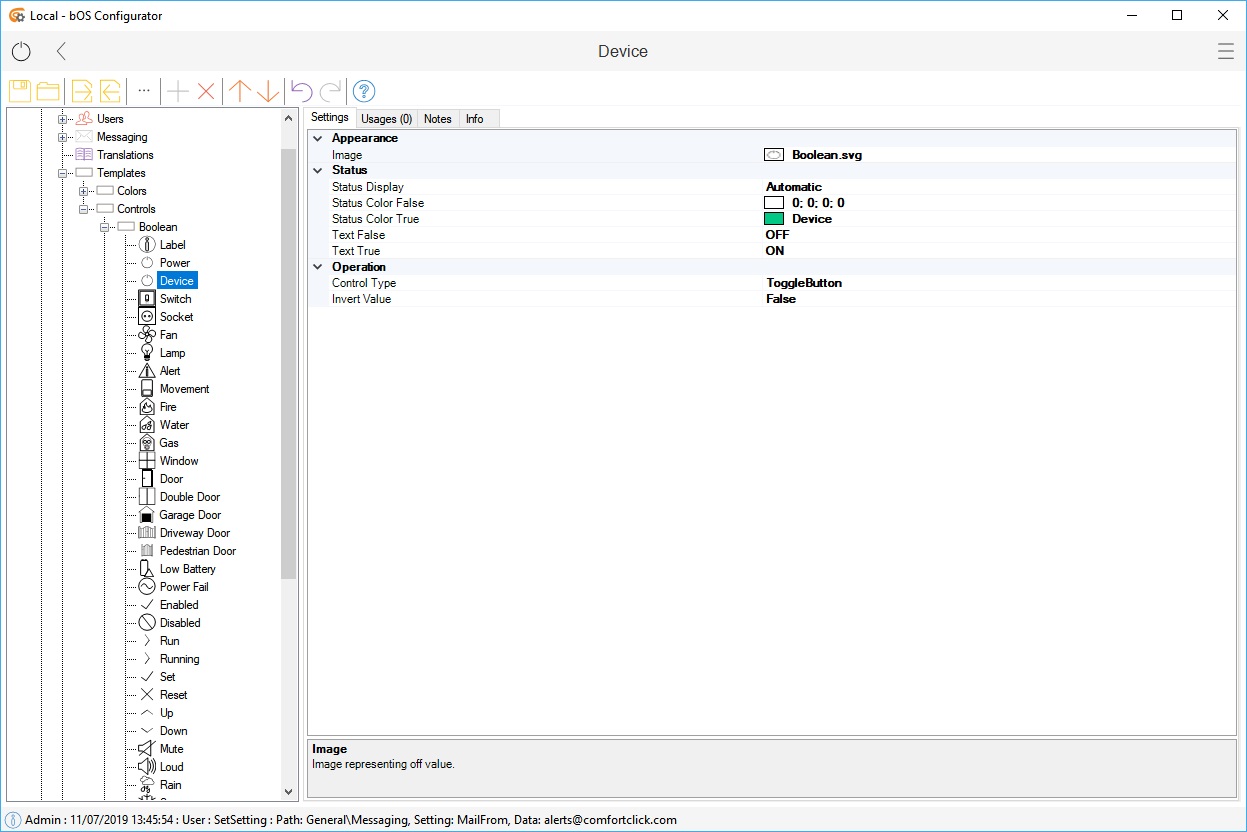Click the Invert Value False field

click(x=781, y=299)
